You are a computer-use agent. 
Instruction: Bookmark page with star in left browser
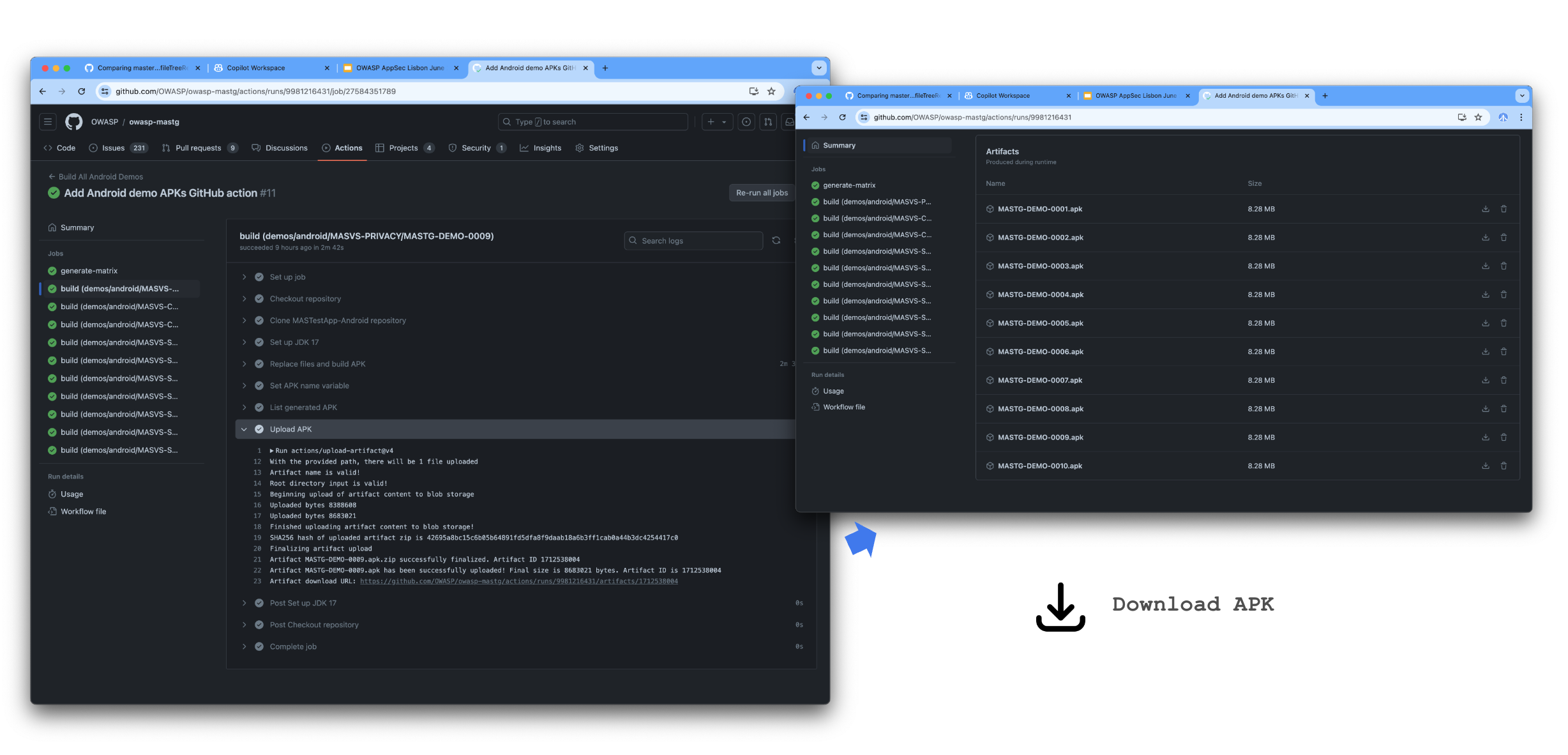tap(771, 91)
